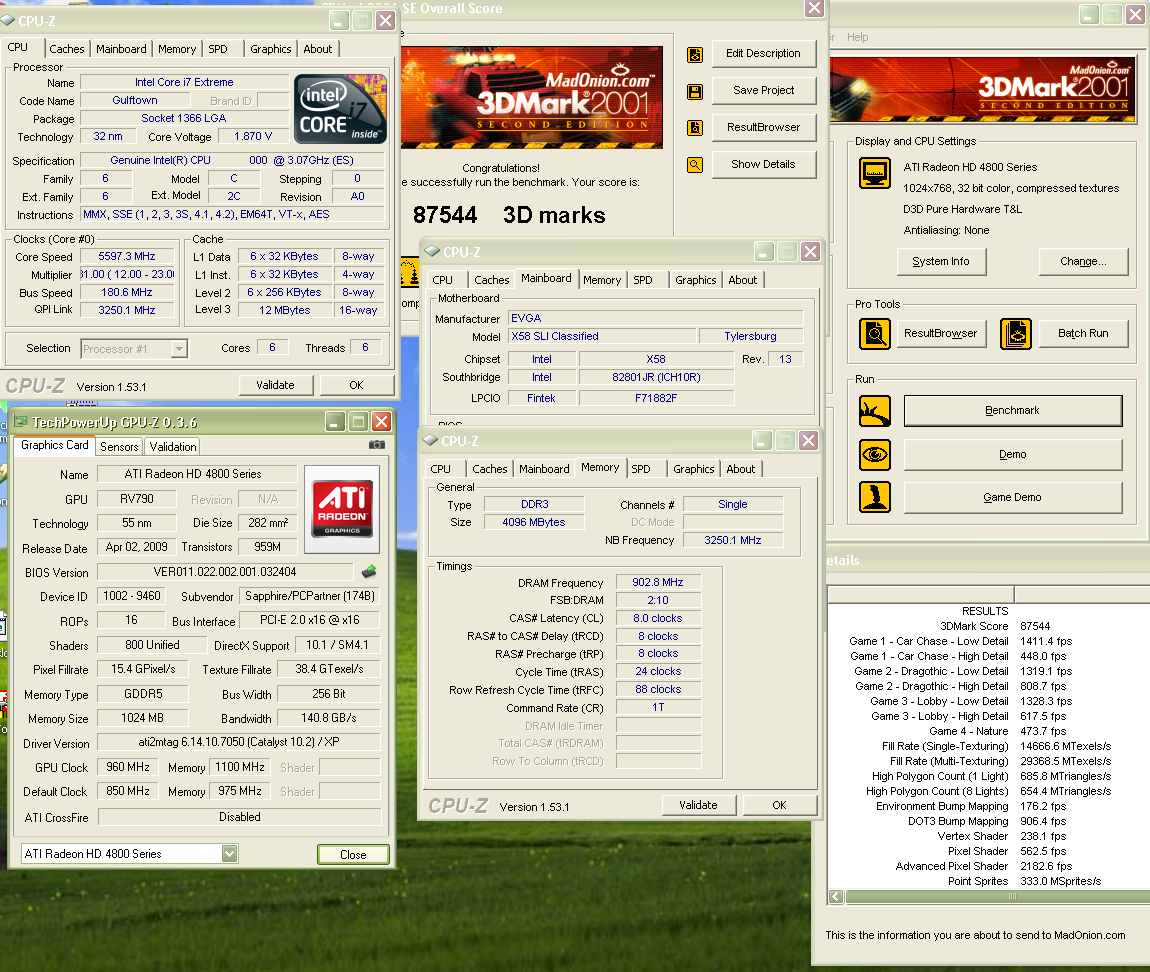Click the Benchmark run icon
1150x972 pixels.
875,411
